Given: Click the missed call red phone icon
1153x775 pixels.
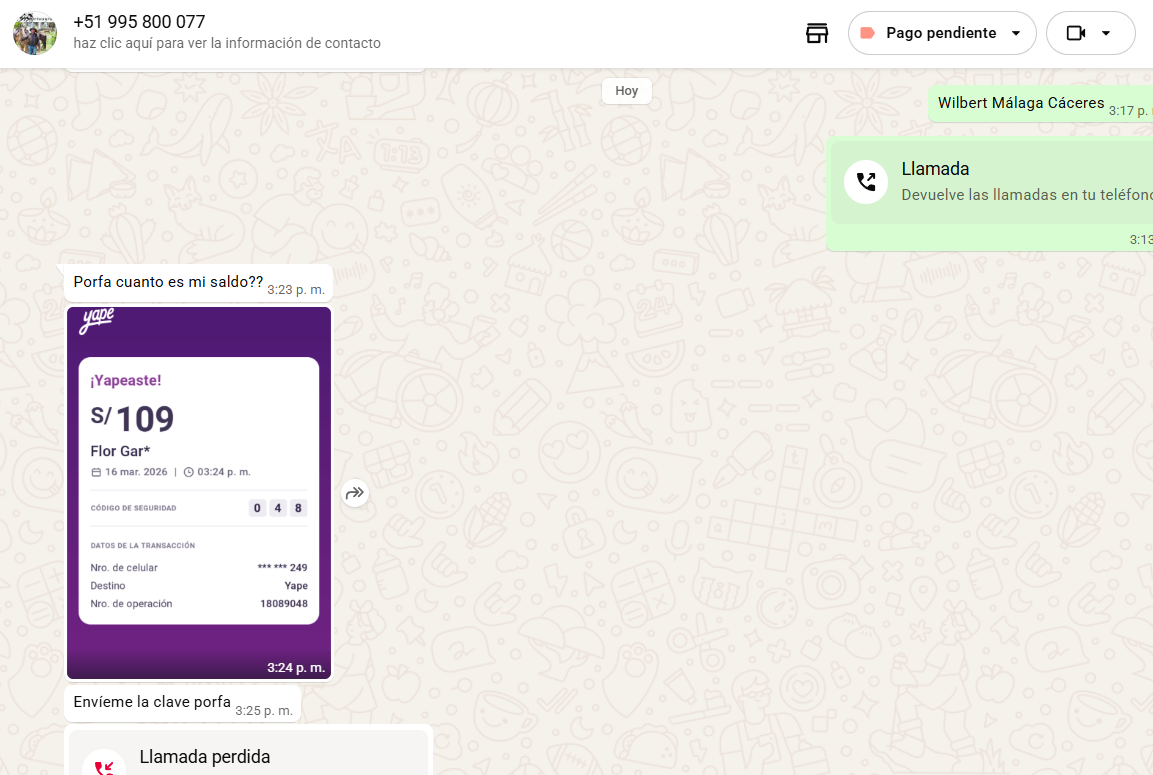Looking at the screenshot, I should click(104, 766).
